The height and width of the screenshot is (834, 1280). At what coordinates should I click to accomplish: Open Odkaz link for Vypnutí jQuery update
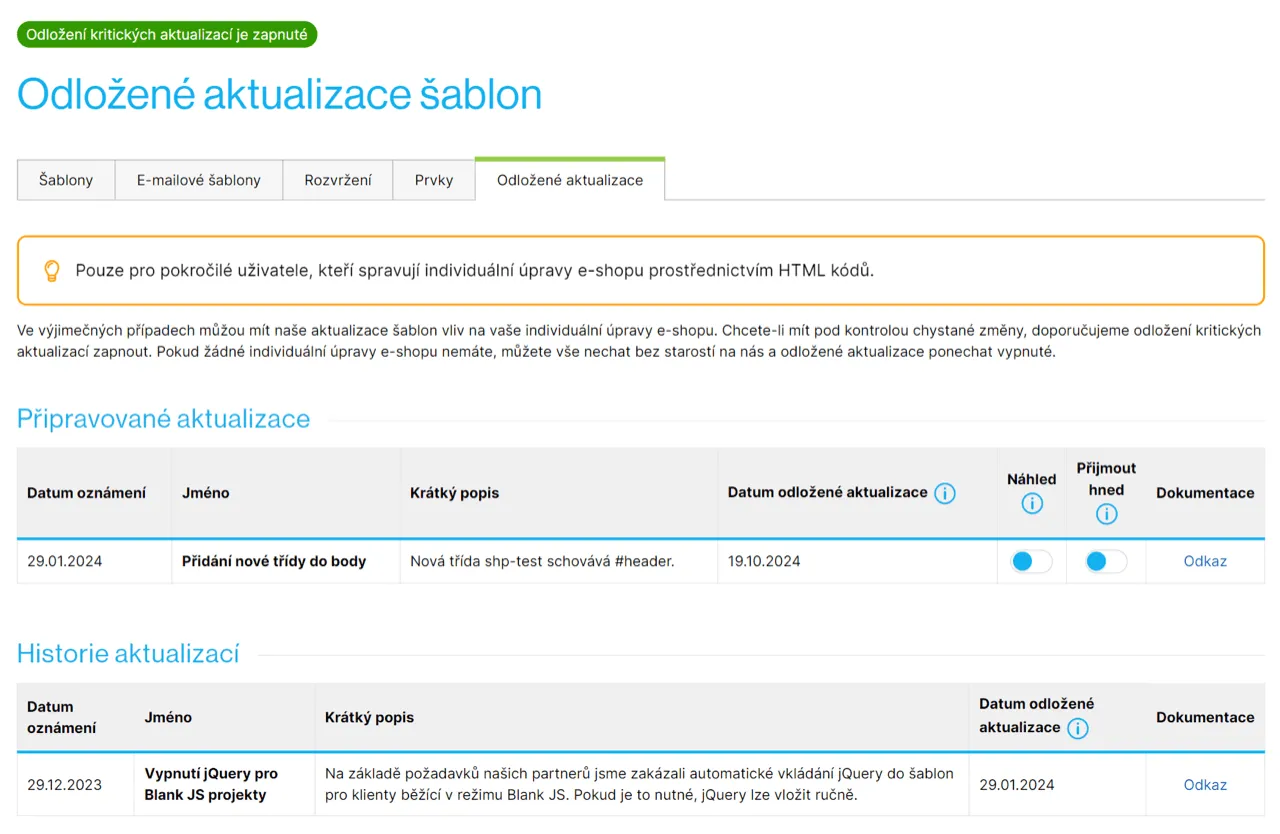(1205, 785)
